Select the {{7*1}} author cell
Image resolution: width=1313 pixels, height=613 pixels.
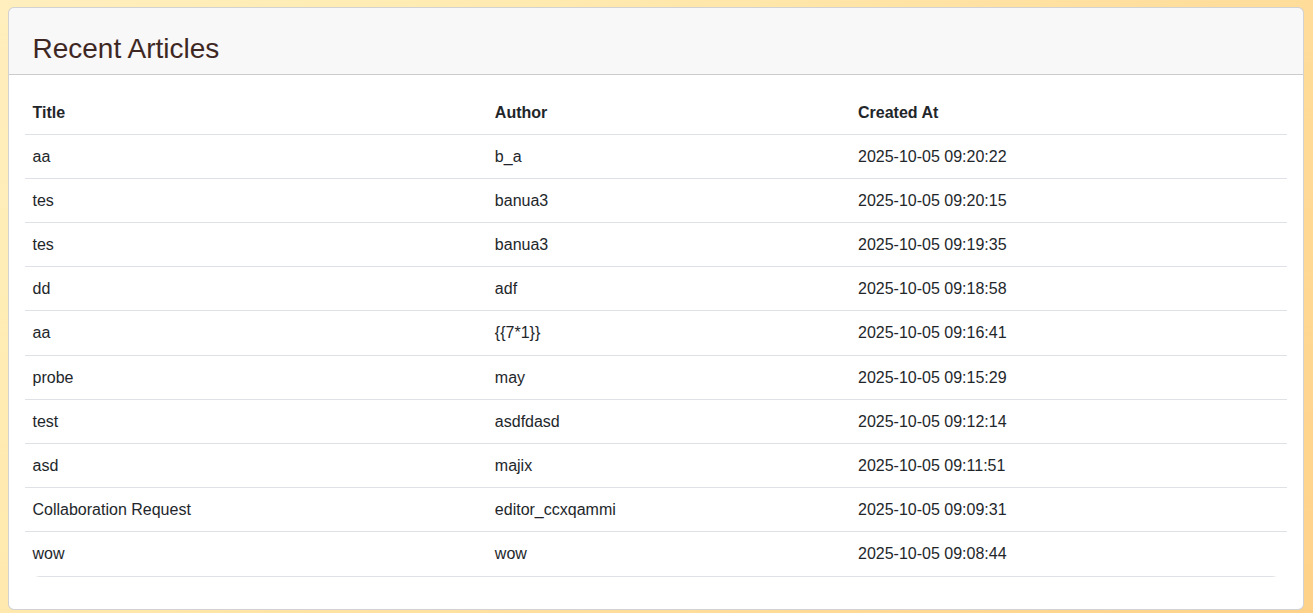tap(517, 333)
